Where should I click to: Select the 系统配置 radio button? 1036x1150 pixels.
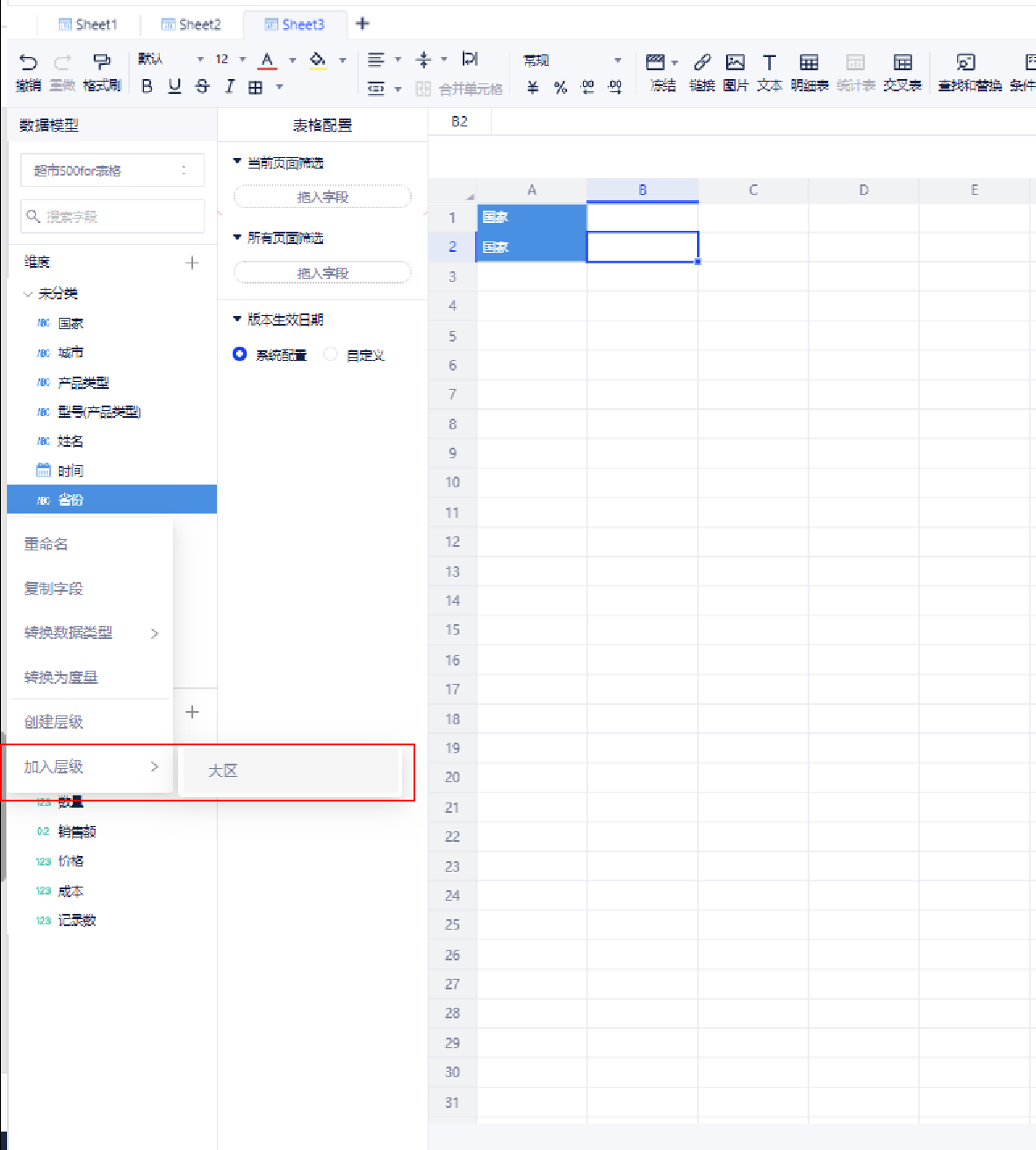click(240, 354)
